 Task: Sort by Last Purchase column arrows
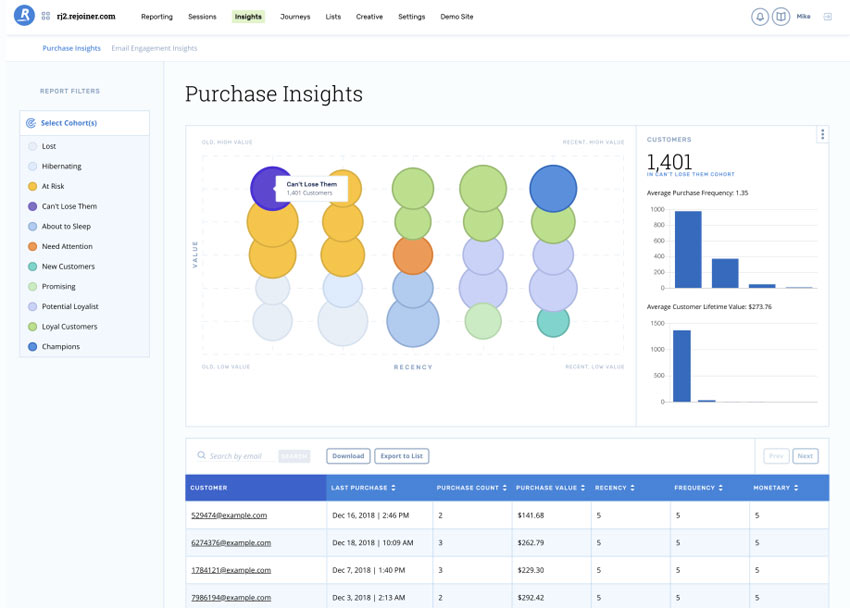(393, 488)
